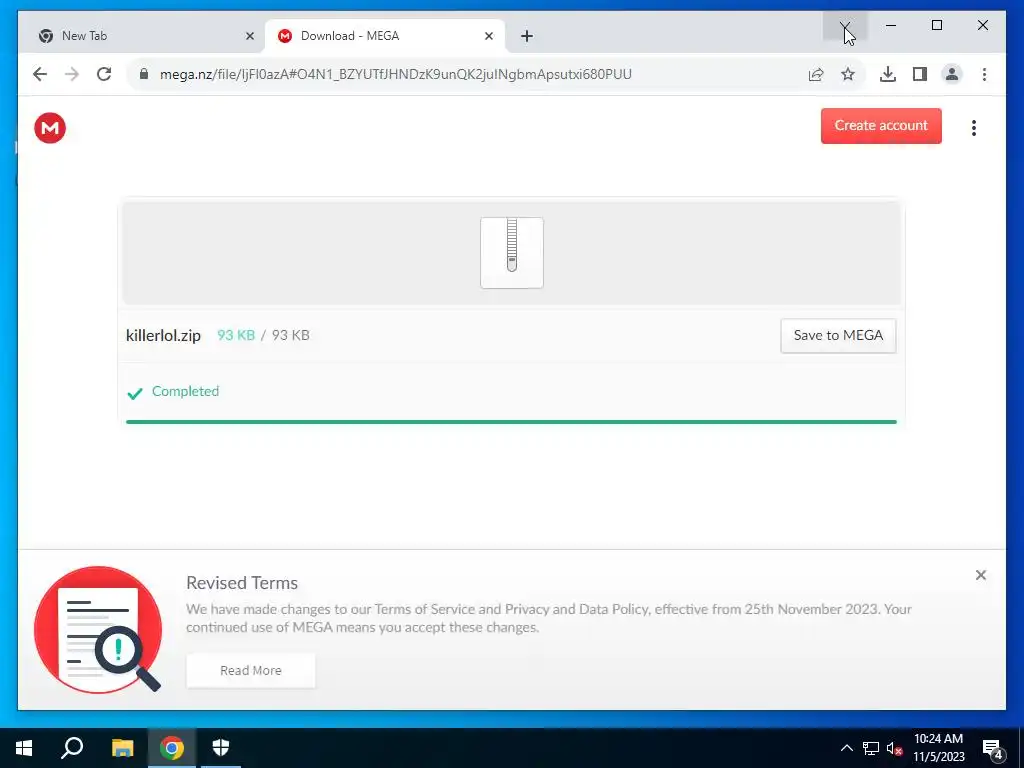Image resolution: width=1024 pixels, height=768 pixels.
Task: Open MEGA page three-dot menu
Action: [974, 128]
